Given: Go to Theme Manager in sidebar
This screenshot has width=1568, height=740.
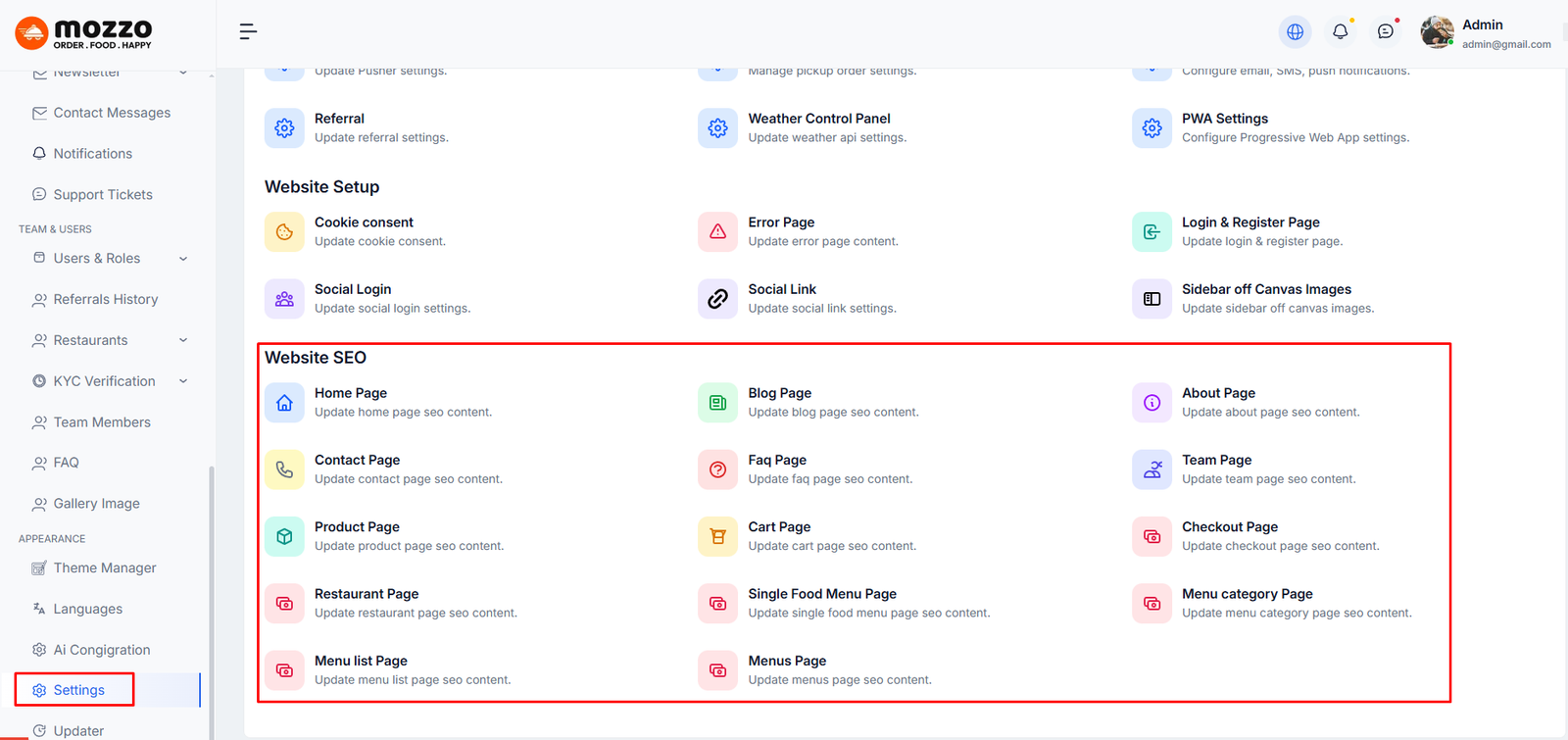Looking at the screenshot, I should click(x=104, y=568).
